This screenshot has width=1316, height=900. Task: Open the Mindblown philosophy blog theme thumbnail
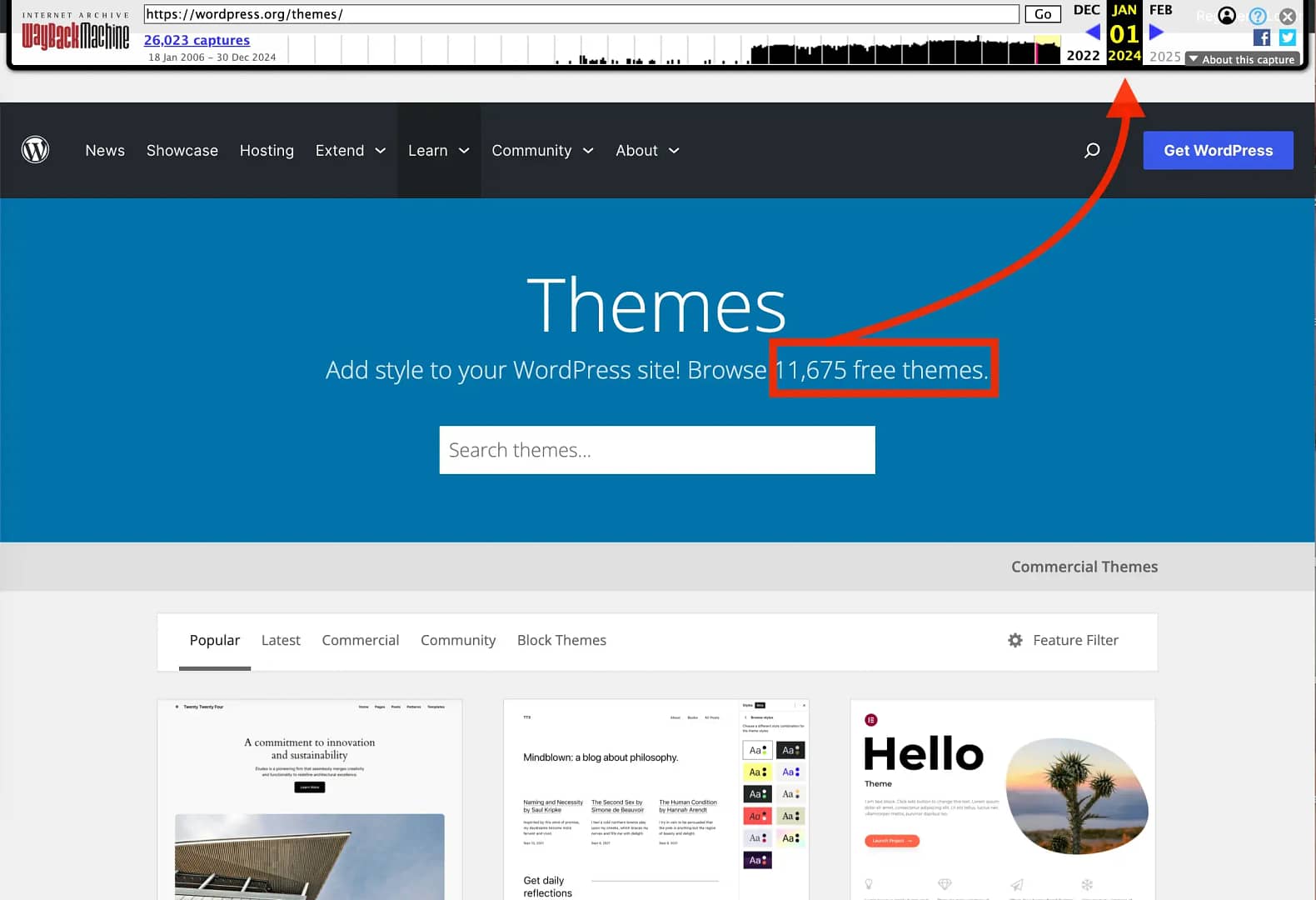coord(656,800)
